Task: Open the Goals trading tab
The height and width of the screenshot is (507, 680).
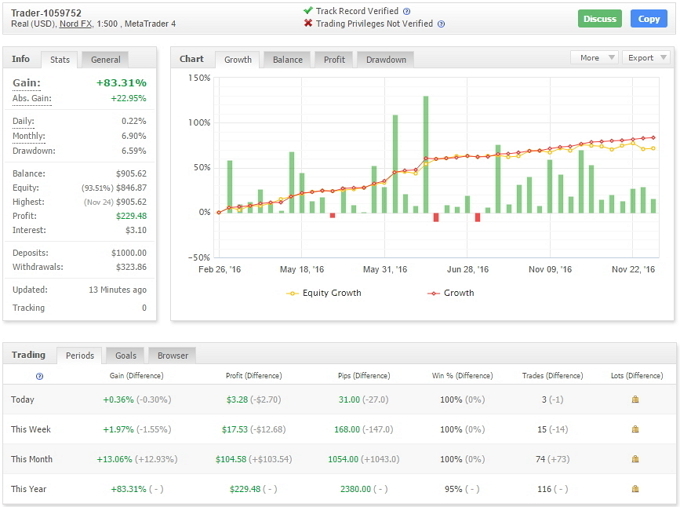Action: click(x=126, y=356)
